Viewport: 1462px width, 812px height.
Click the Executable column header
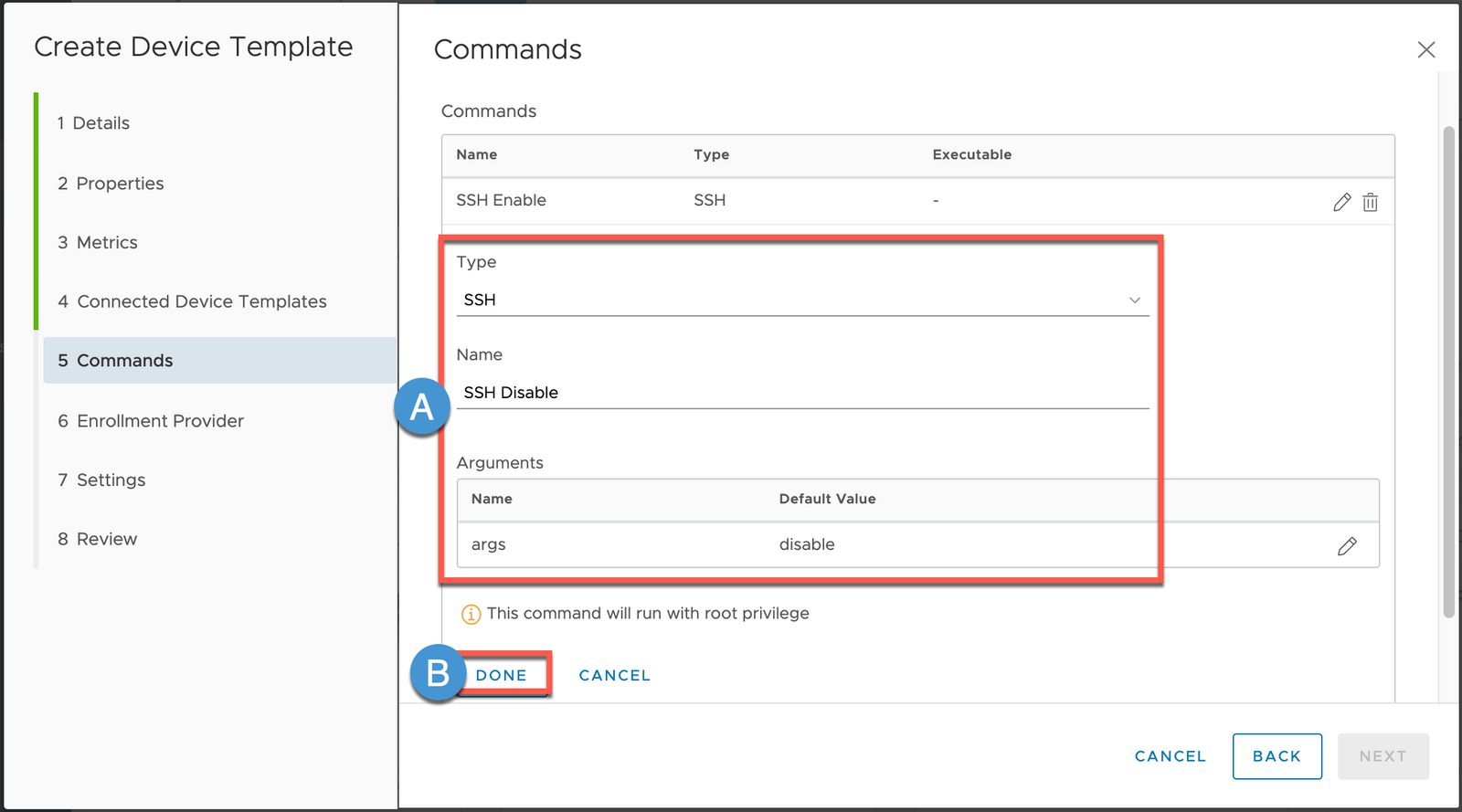(971, 154)
